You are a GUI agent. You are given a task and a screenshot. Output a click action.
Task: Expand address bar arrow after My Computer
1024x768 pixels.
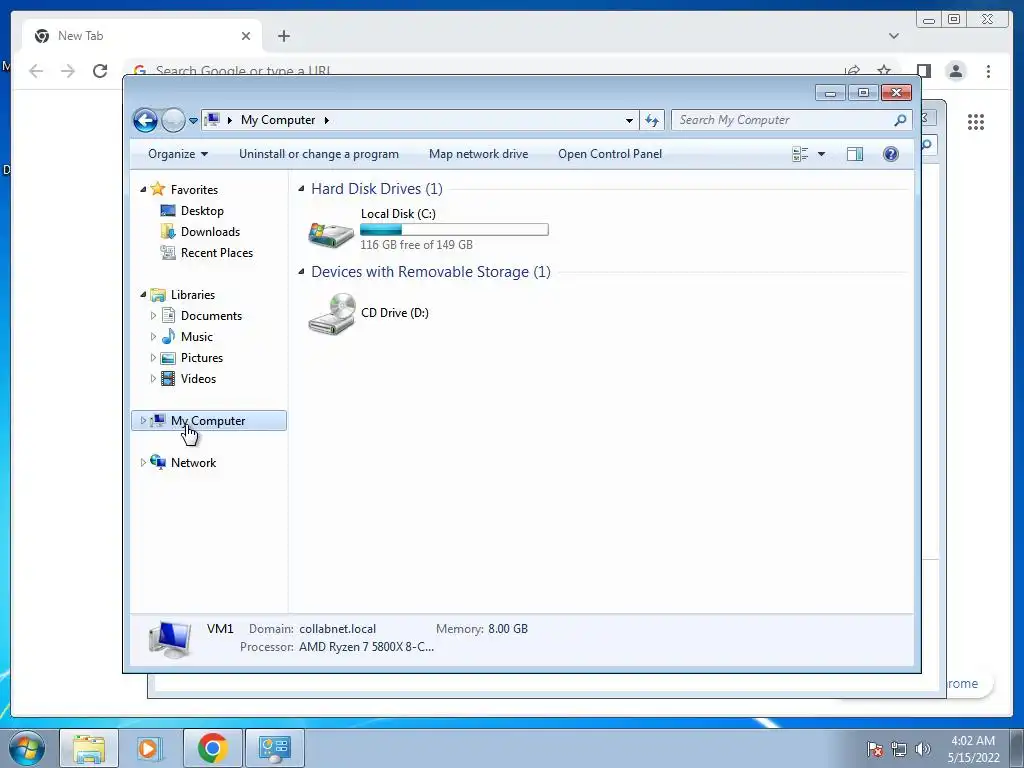tap(327, 120)
